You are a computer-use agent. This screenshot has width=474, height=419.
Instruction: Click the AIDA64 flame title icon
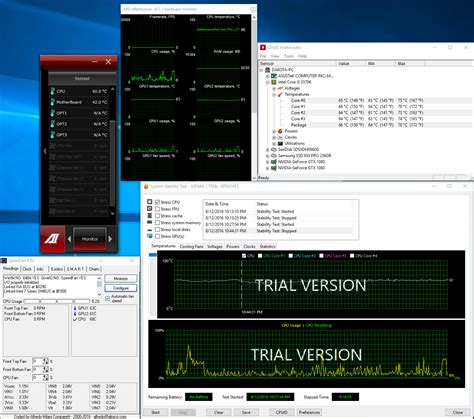click(146, 186)
